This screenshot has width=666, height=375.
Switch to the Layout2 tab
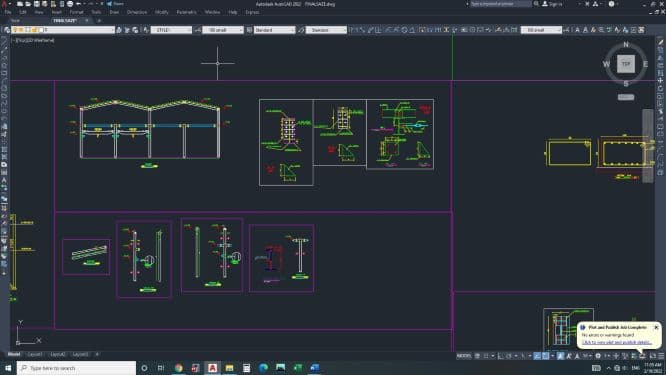click(57, 354)
